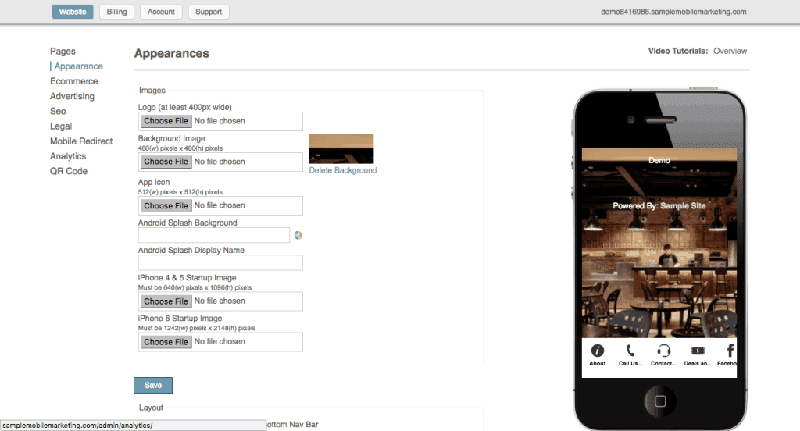Tap the Contact headset icon in preview
This screenshot has width=800, height=431.
click(663, 350)
